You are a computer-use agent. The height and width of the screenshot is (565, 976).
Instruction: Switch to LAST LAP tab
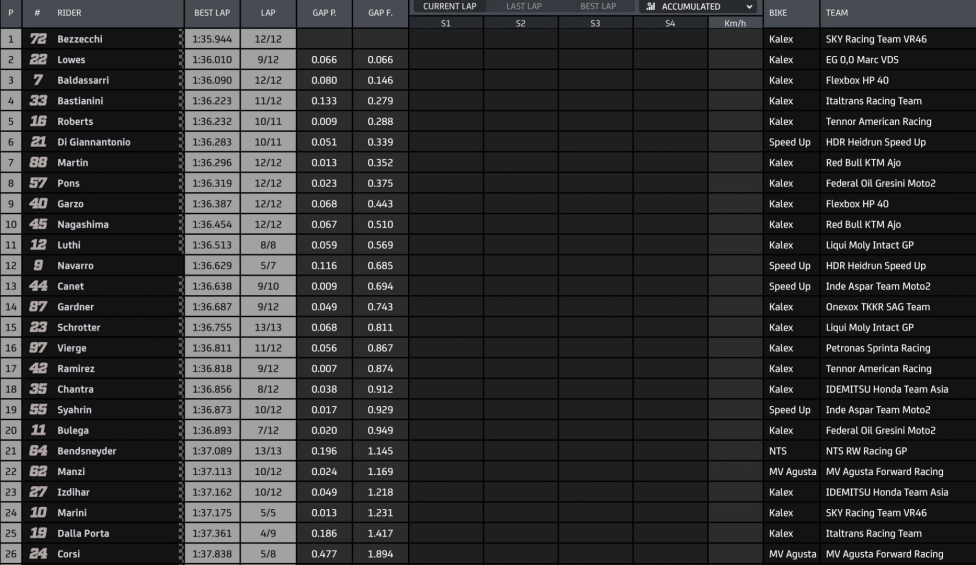tap(523, 6)
